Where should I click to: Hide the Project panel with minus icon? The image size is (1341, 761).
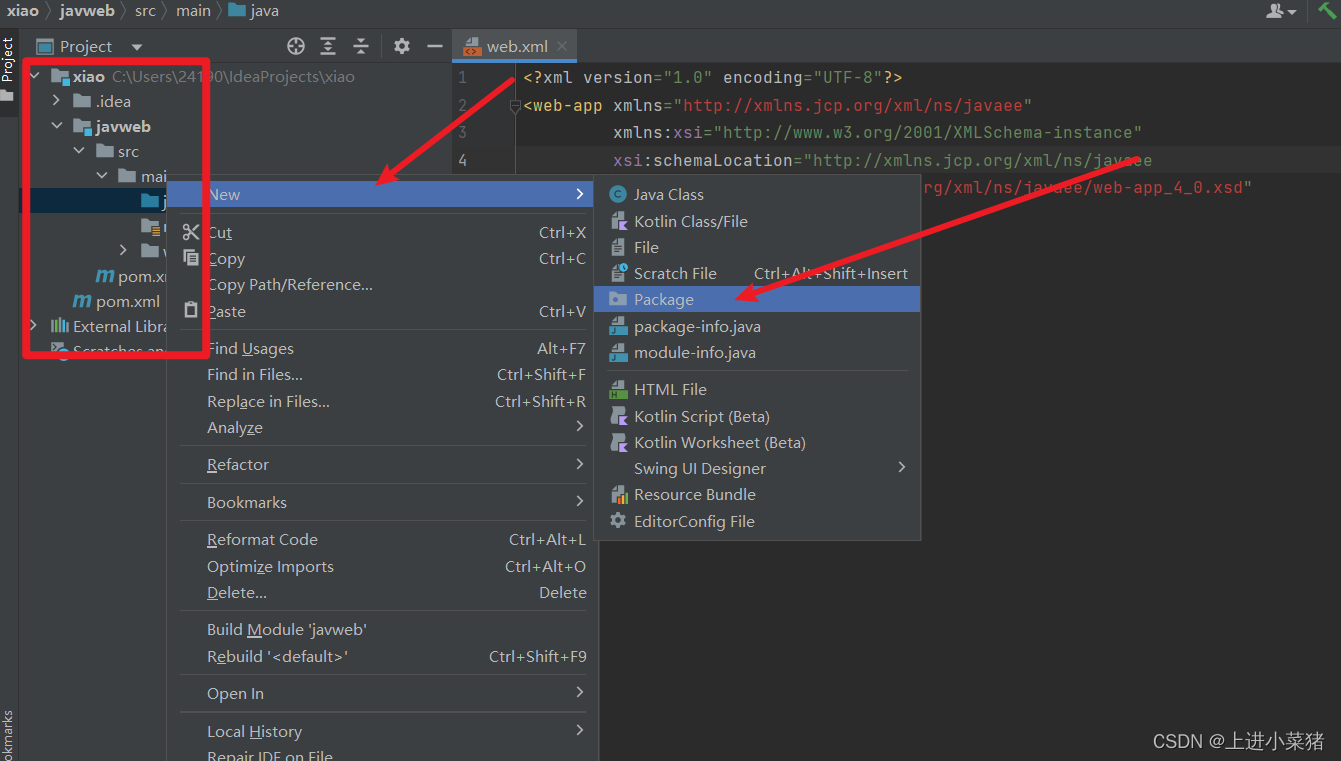pyautogui.click(x=434, y=46)
